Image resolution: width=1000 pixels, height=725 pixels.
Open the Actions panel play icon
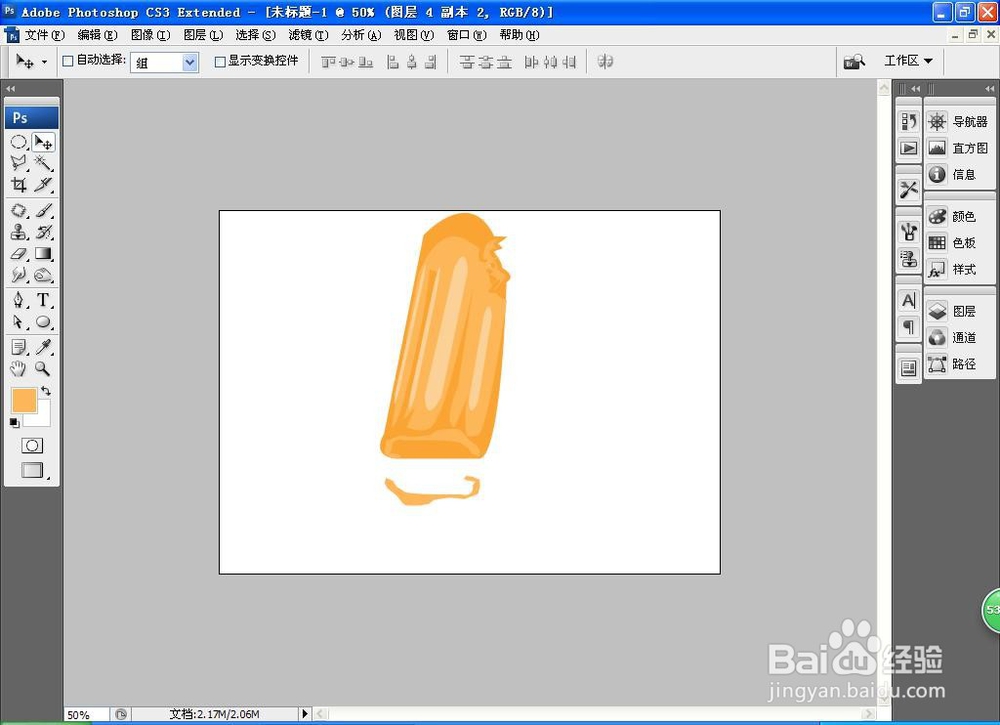tap(909, 148)
